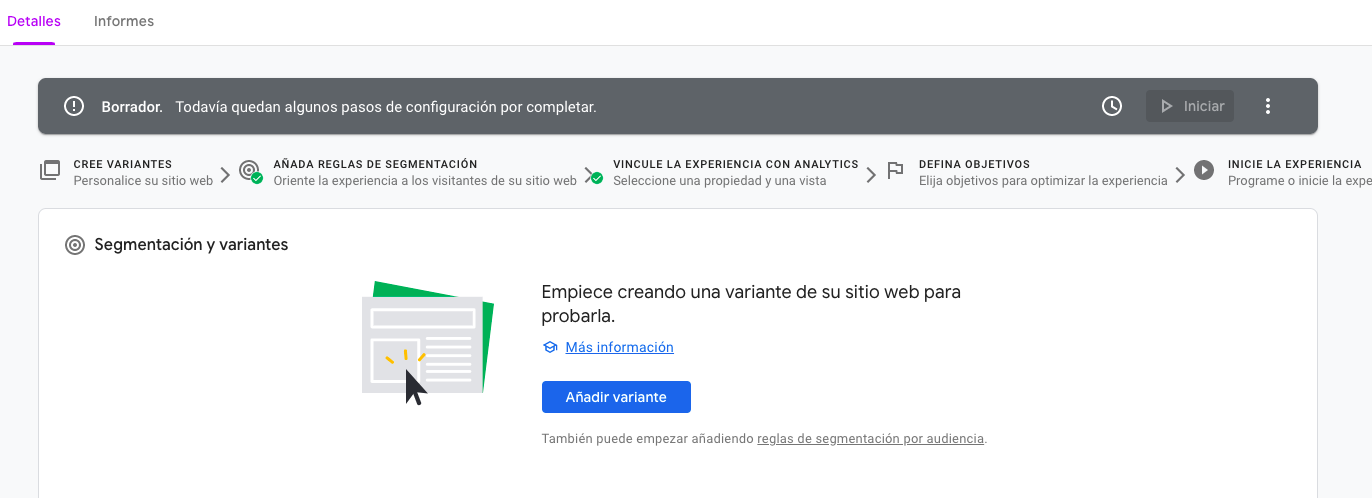
Task: Click the Defina objetivos flag icon
Action: pyautogui.click(x=896, y=171)
